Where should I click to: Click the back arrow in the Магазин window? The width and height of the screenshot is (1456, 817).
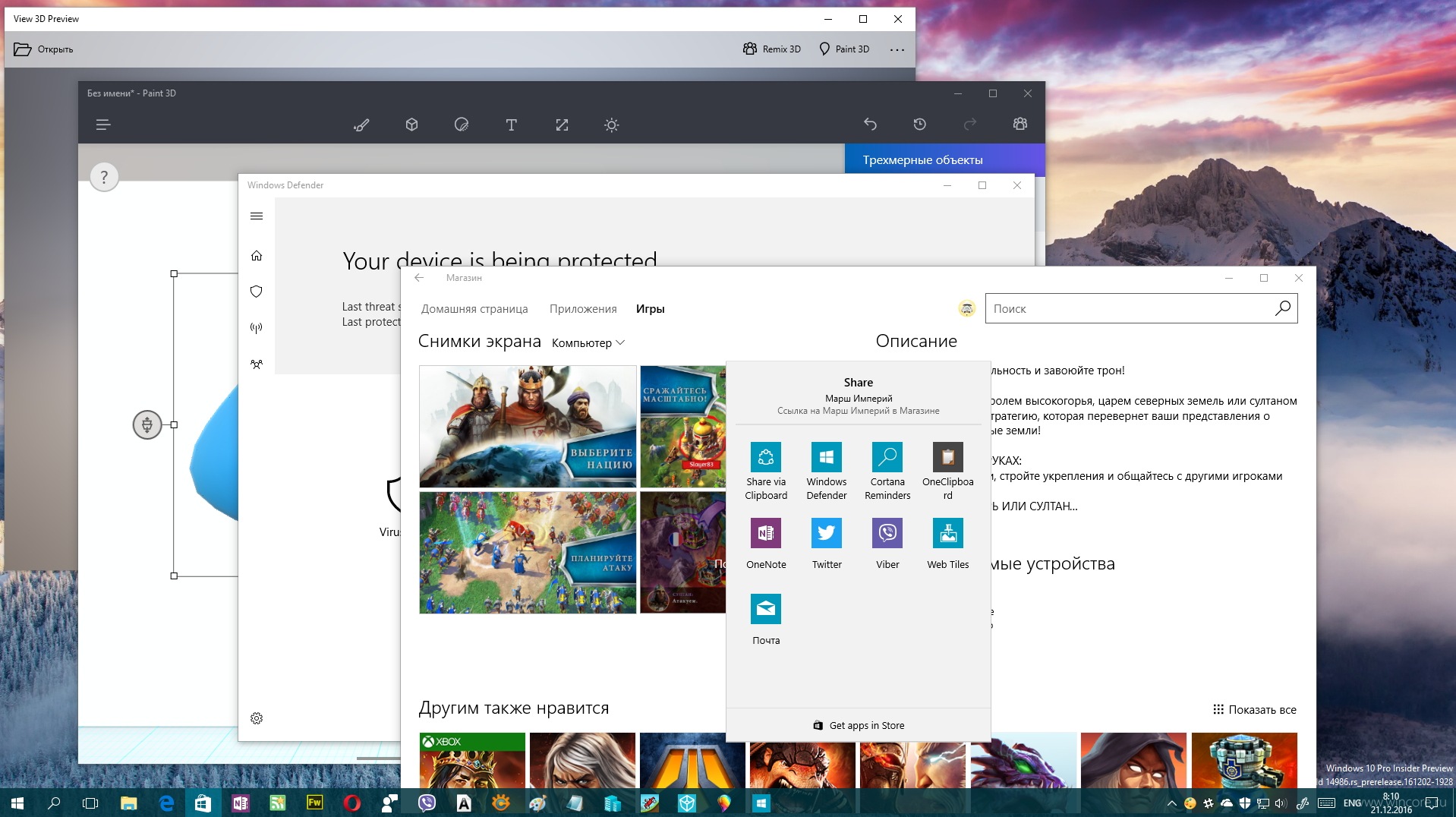tap(419, 278)
